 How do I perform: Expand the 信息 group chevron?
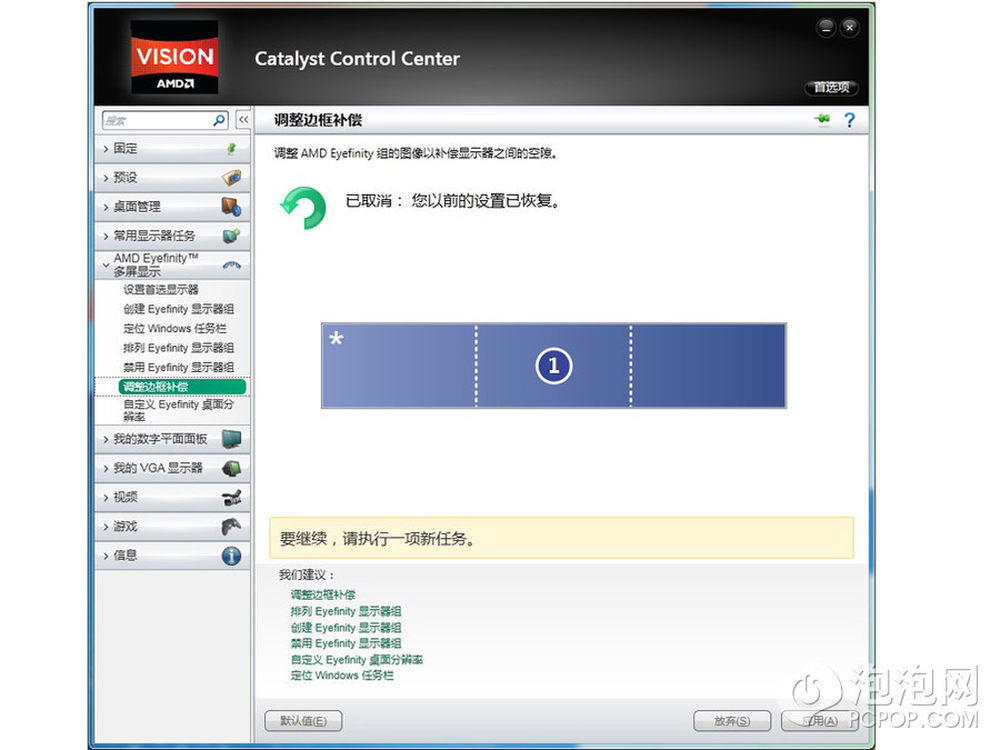[106, 555]
